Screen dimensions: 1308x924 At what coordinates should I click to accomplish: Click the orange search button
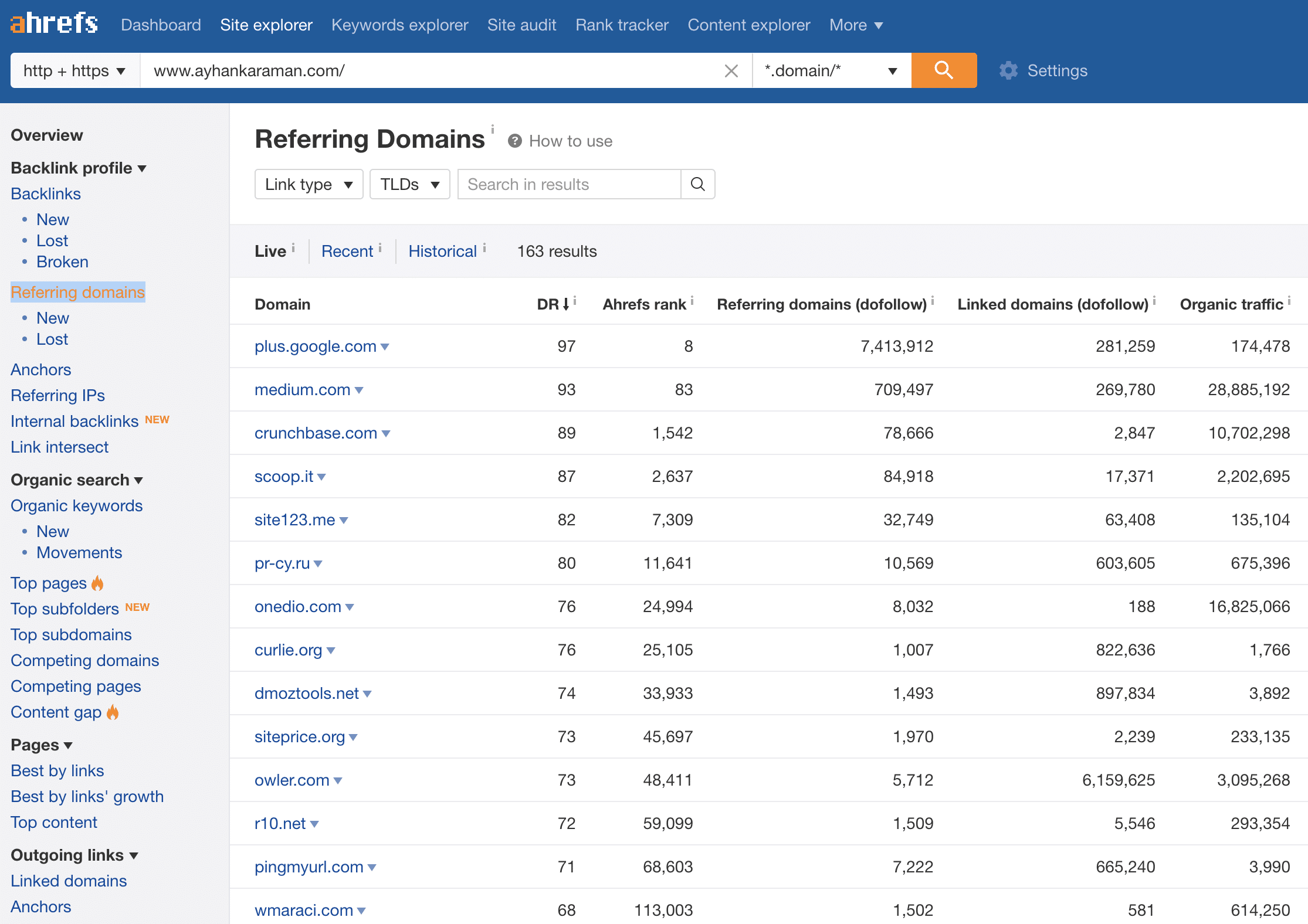click(x=944, y=70)
